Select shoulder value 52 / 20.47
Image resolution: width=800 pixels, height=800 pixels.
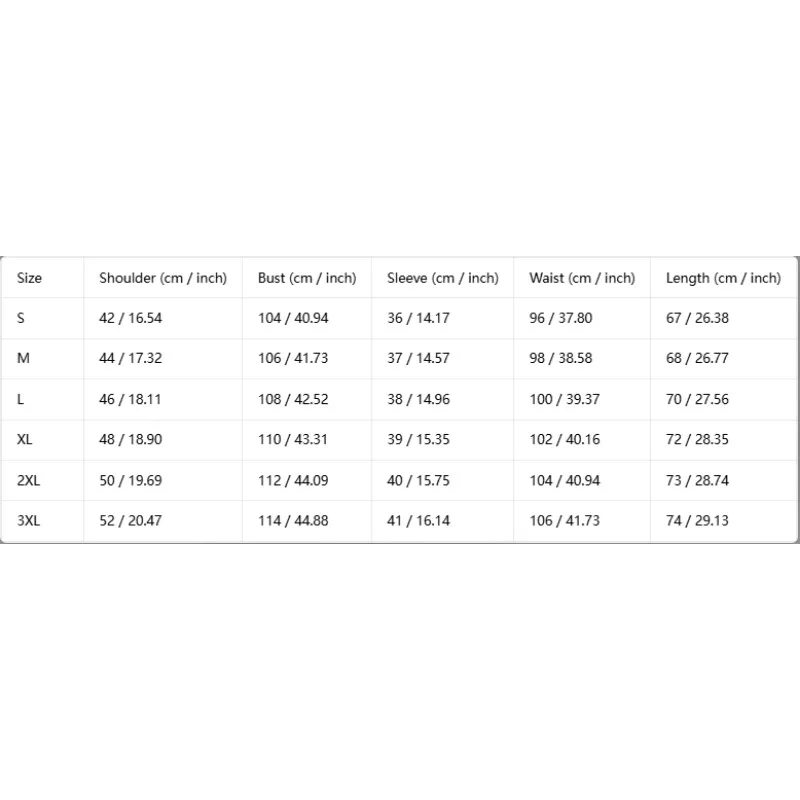[x=130, y=520]
